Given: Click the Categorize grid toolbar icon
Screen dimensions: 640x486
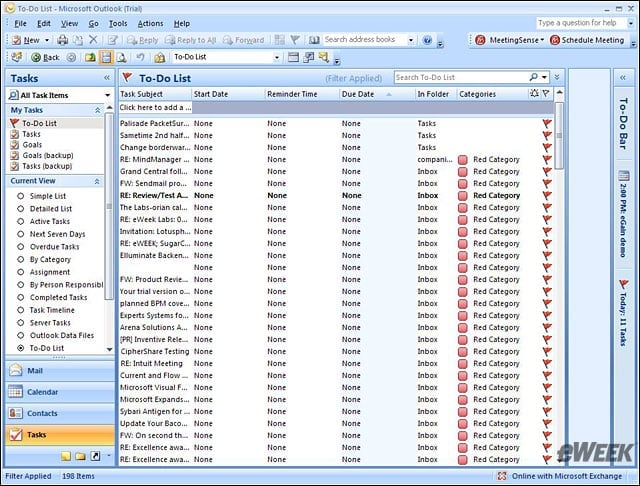Looking at the screenshot, I should coord(280,40).
